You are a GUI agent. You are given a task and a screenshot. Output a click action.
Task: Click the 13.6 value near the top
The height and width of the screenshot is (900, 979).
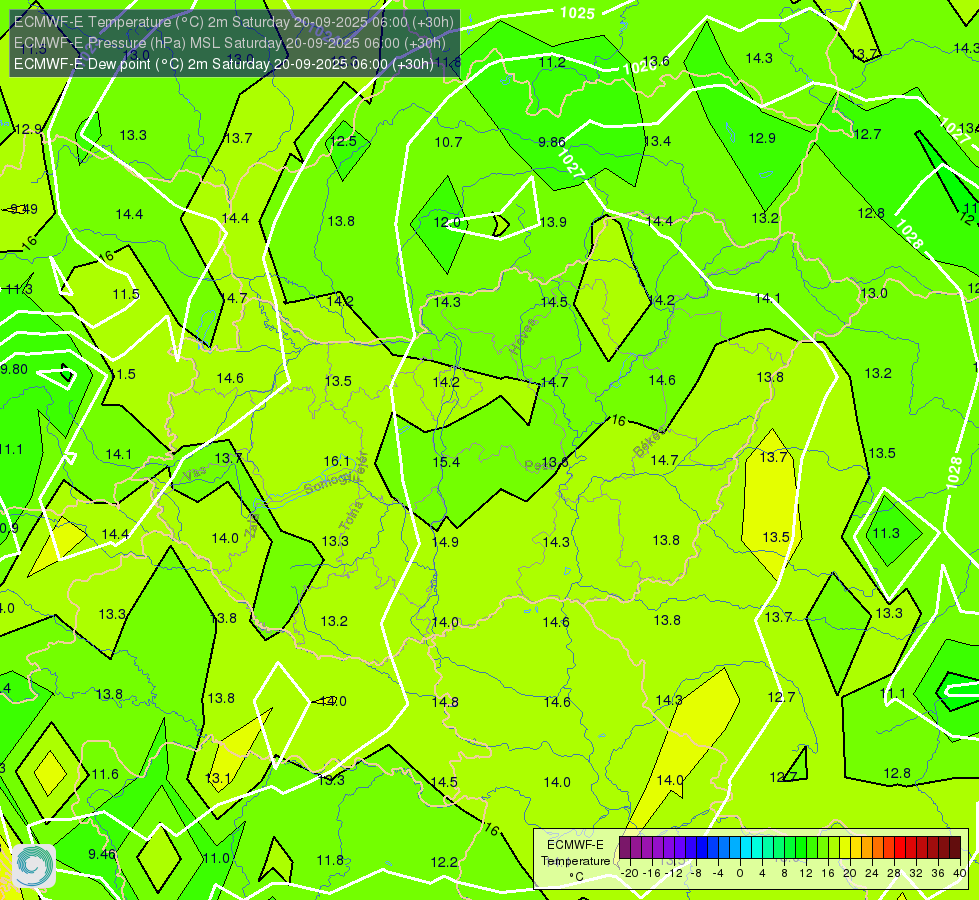tap(656, 61)
